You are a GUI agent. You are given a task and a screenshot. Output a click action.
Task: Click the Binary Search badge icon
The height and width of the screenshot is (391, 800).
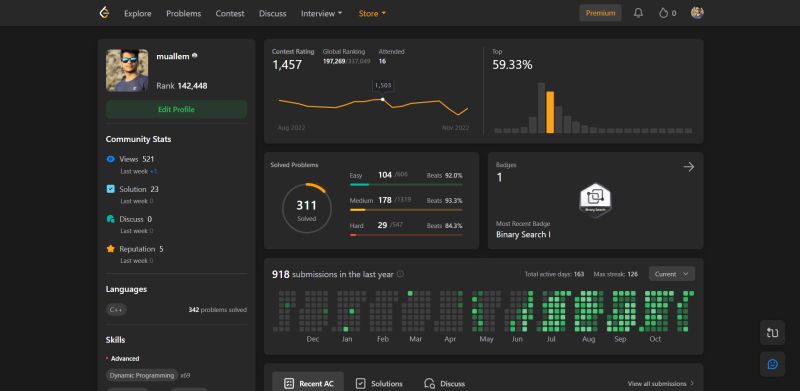click(x=595, y=200)
